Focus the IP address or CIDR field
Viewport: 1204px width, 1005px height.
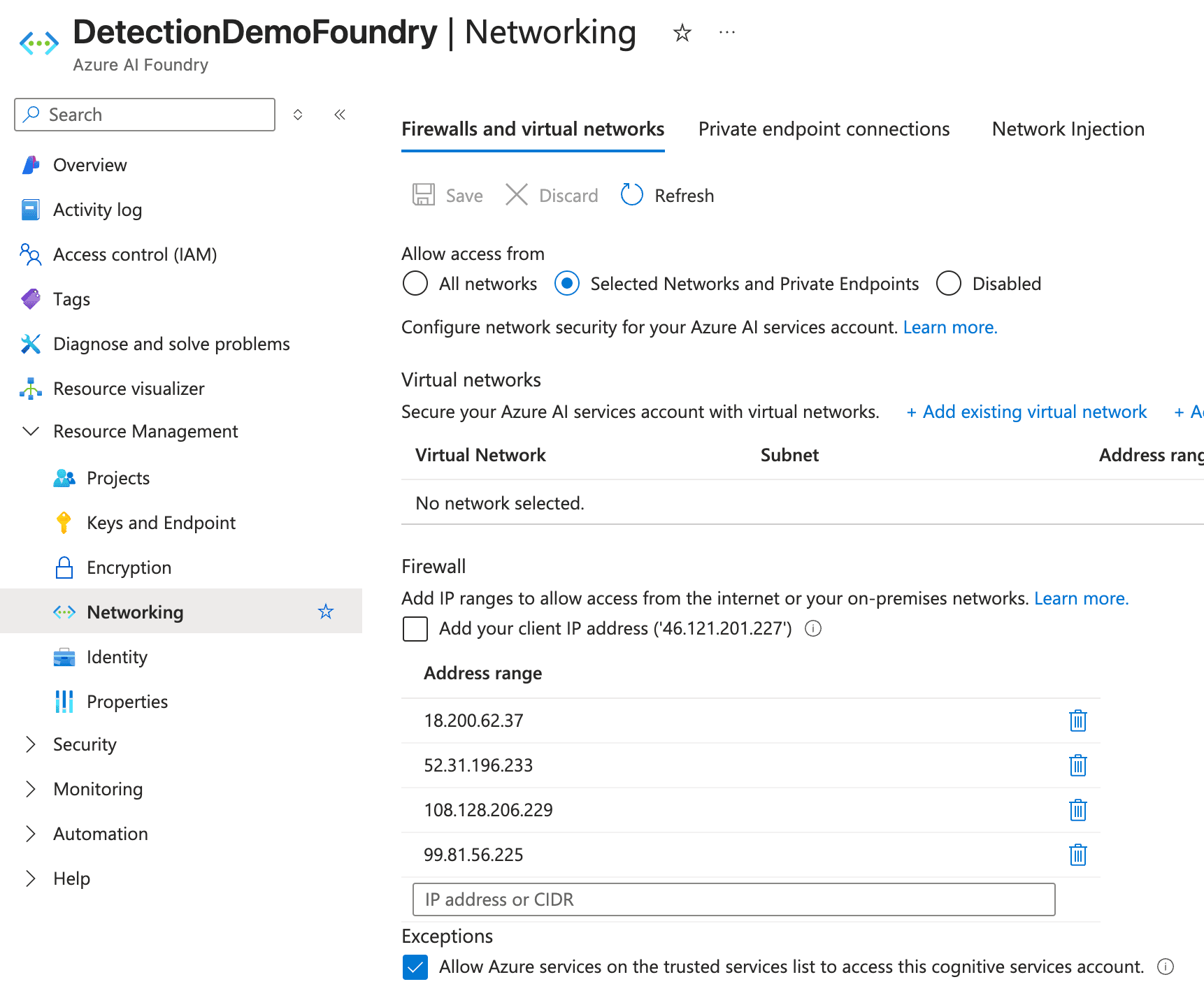point(734,899)
